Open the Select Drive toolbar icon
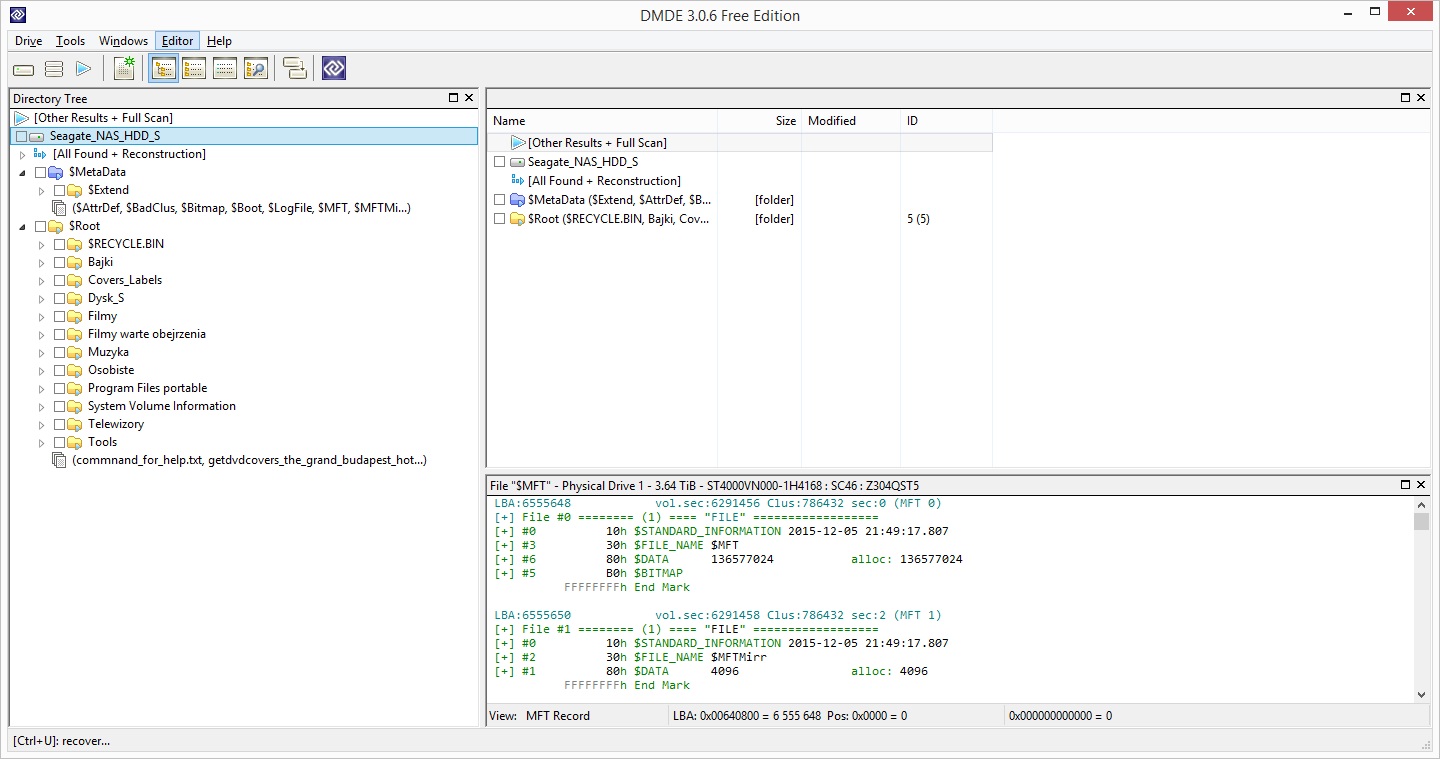 [23, 69]
